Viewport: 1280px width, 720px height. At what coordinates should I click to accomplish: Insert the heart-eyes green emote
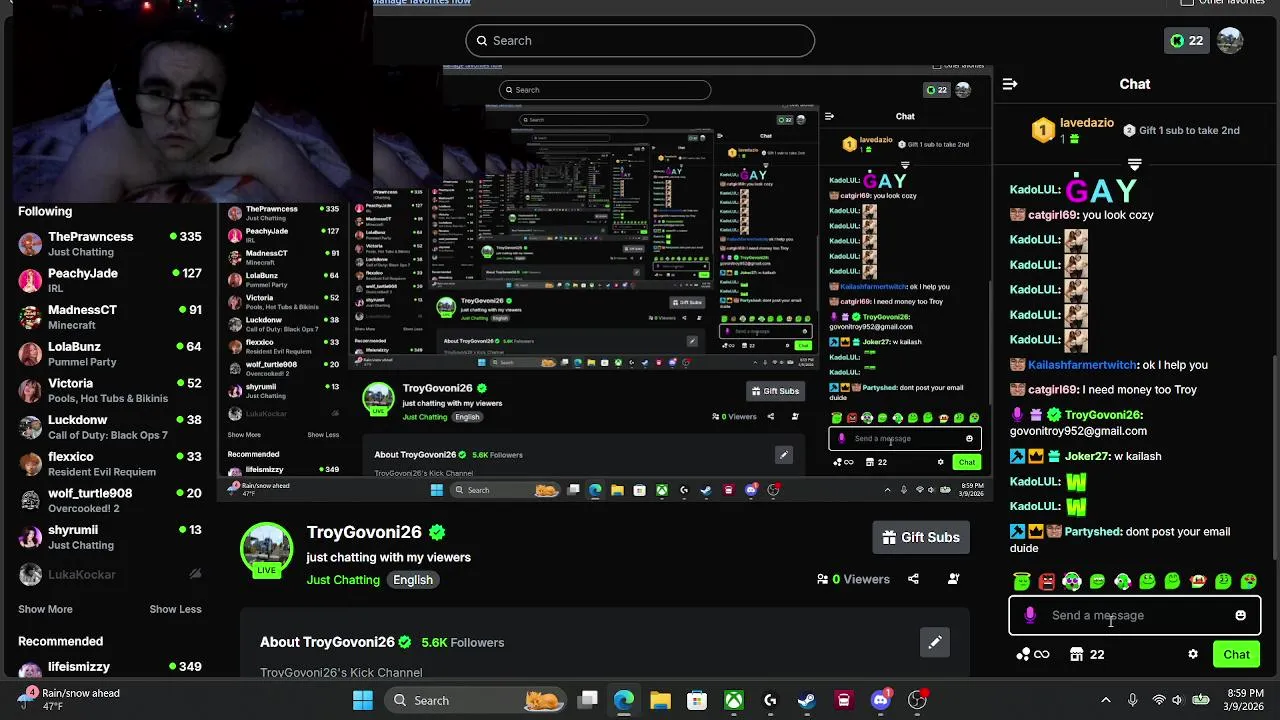(1249, 581)
